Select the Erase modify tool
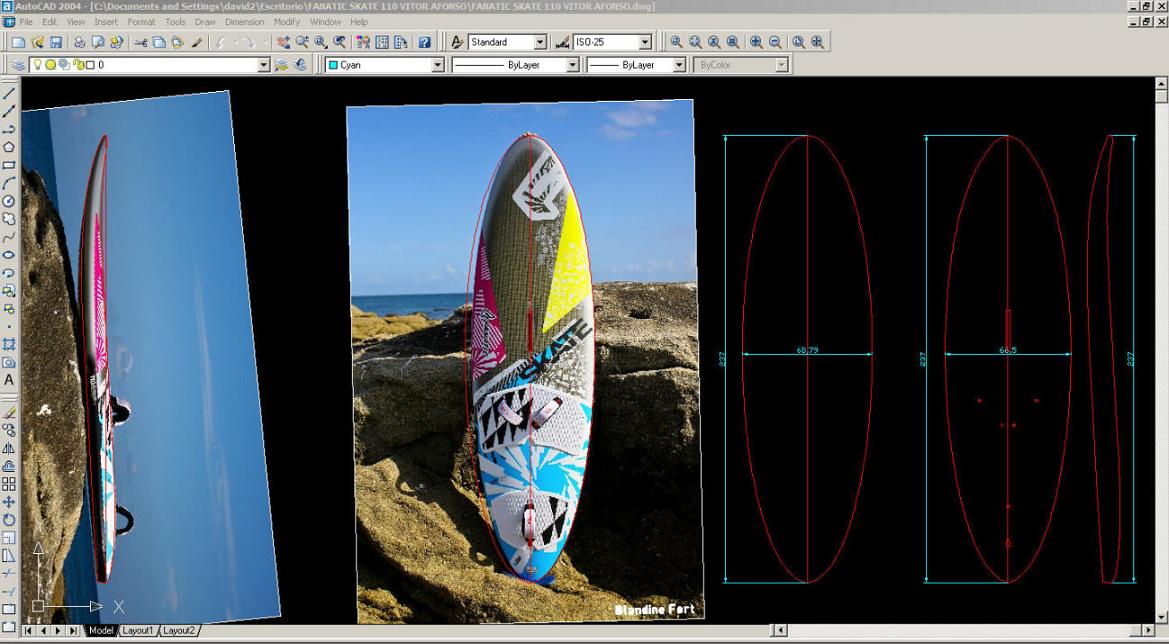The height and width of the screenshot is (644, 1169). [x=9, y=412]
